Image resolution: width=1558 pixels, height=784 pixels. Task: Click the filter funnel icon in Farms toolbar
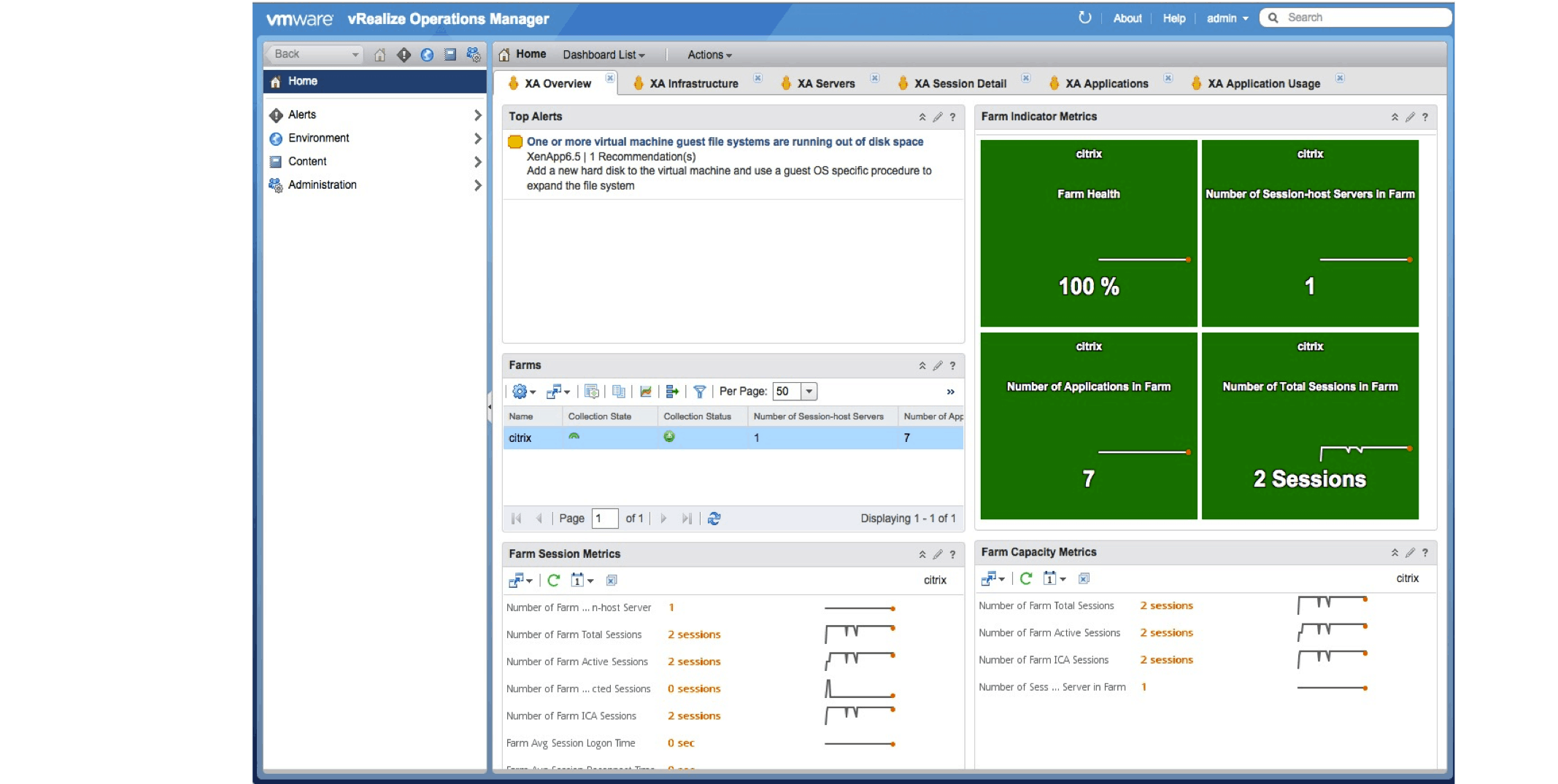[x=699, y=392]
